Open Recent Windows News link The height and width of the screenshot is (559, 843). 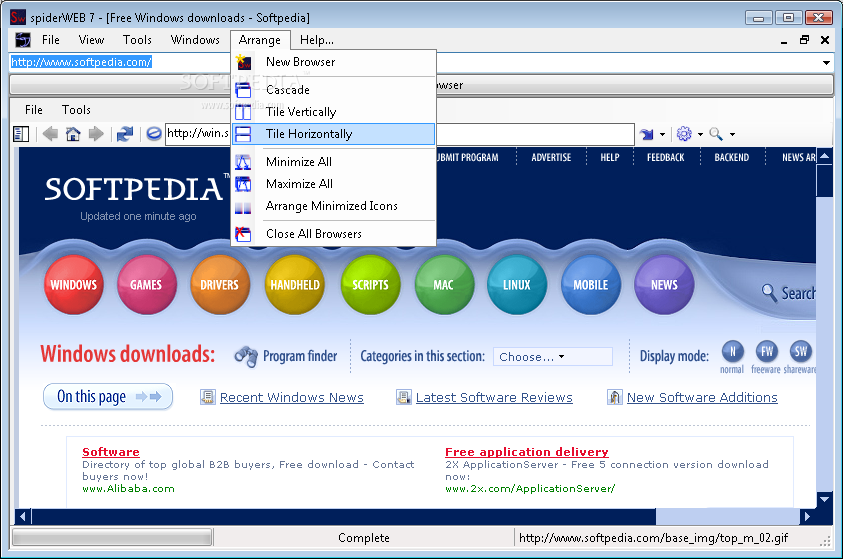click(291, 397)
